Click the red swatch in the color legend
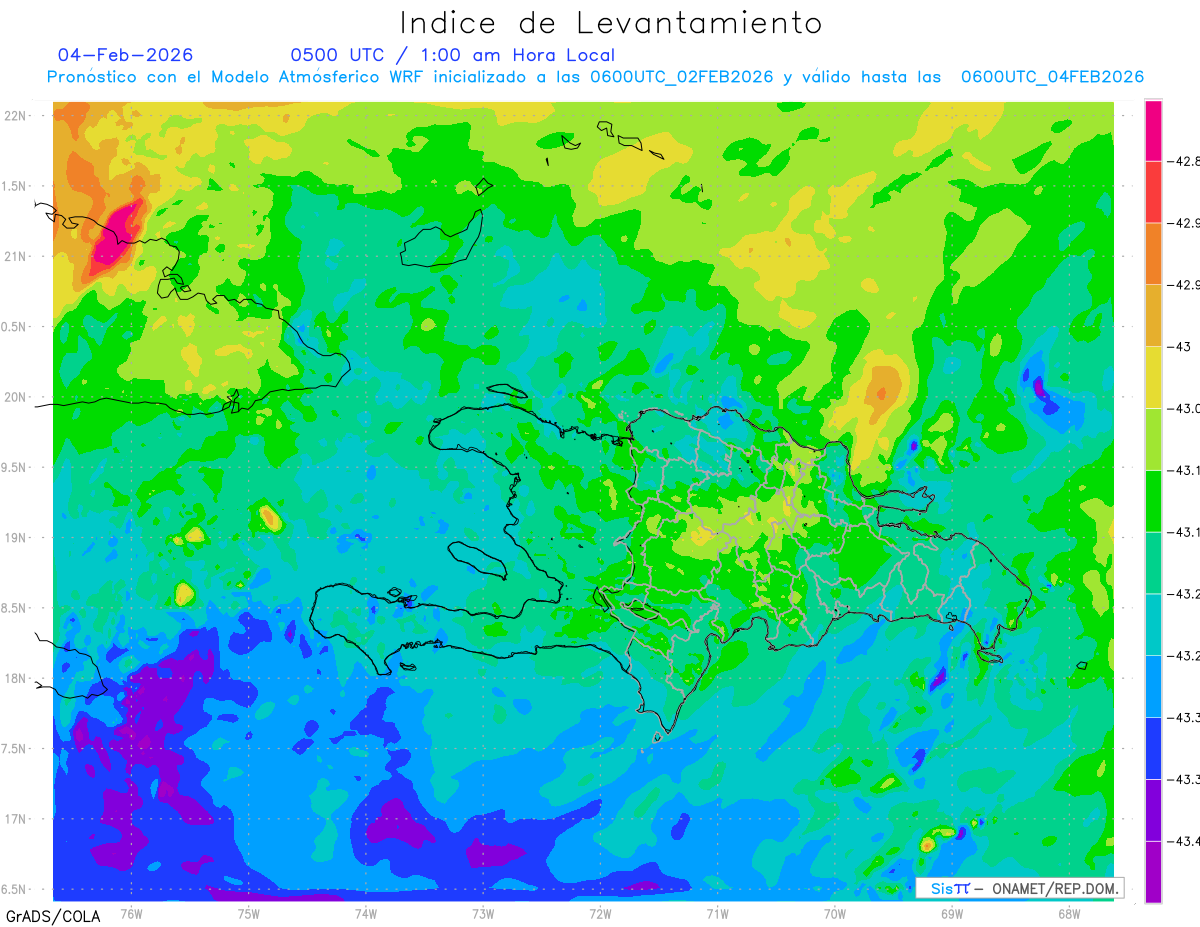This screenshot has height=927, width=1200. (x=1153, y=191)
